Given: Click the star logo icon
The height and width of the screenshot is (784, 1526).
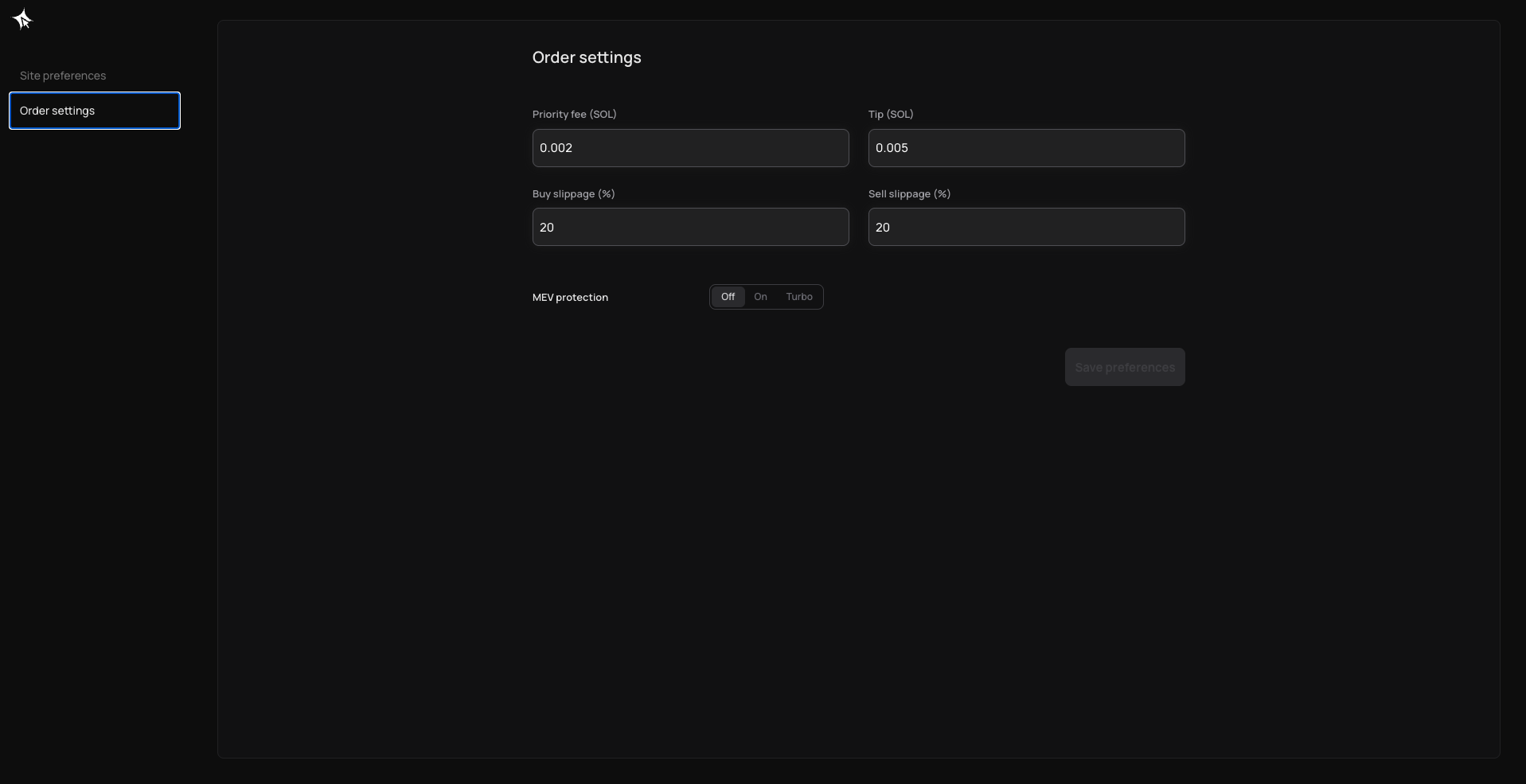Looking at the screenshot, I should click(x=22, y=19).
